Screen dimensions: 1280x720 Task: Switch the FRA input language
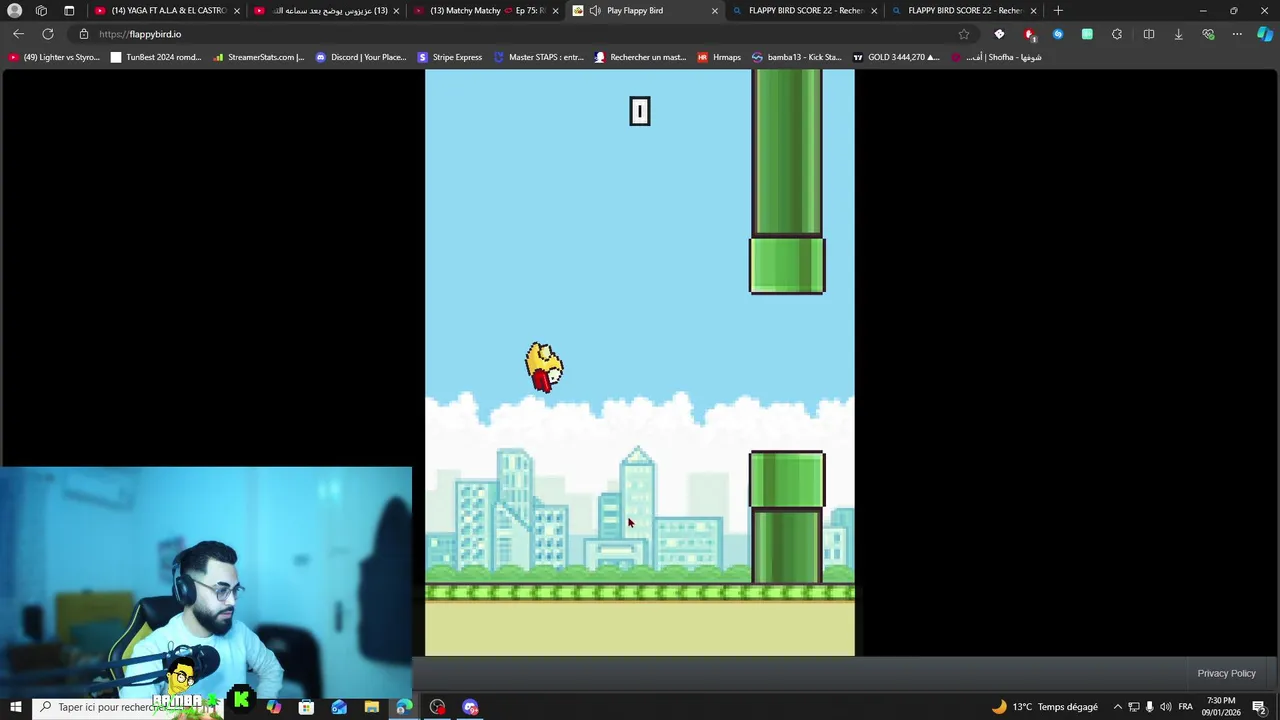(1185, 707)
